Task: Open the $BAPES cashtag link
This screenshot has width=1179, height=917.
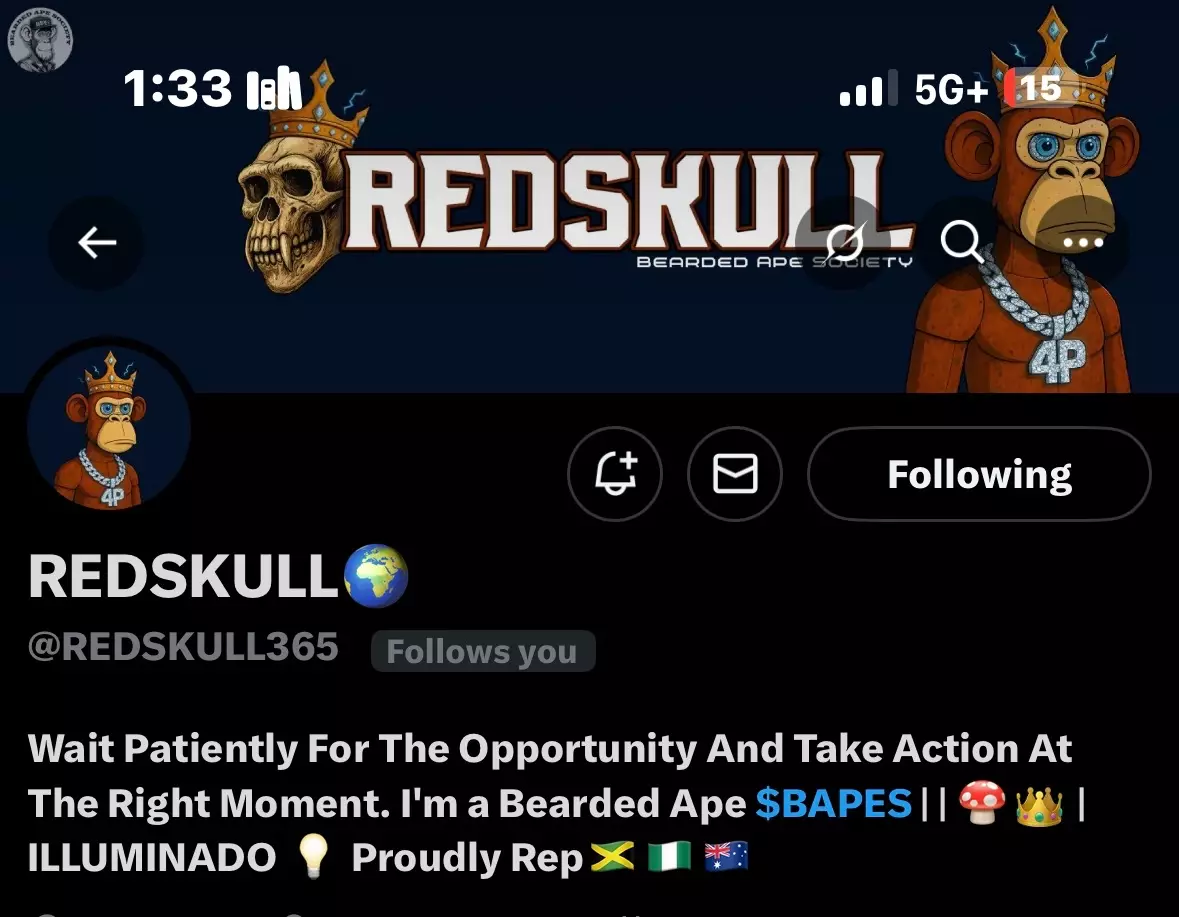Action: pyautogui.click(x=833, y=803)
